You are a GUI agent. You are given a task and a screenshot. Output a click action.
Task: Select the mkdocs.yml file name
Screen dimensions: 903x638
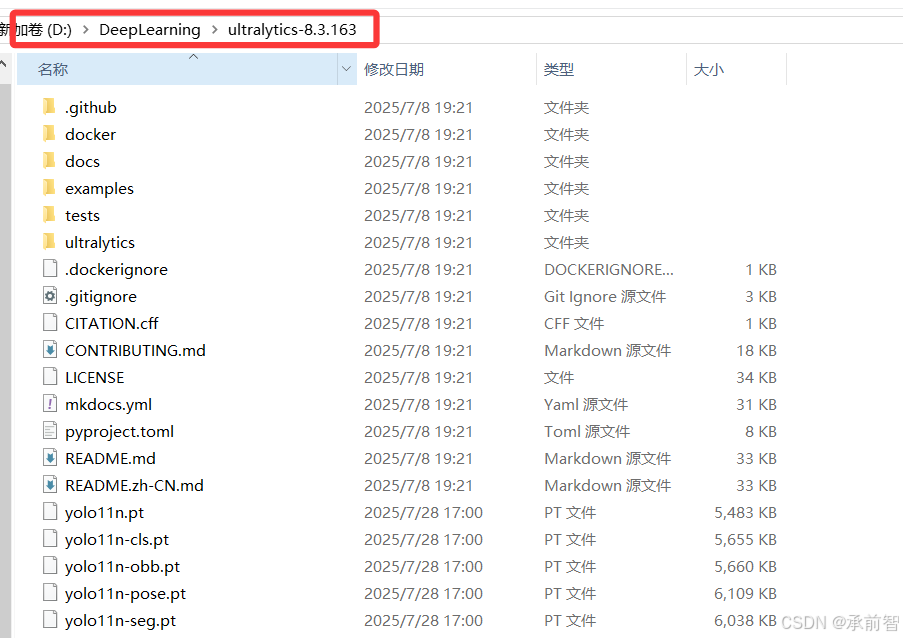(108, 405)
